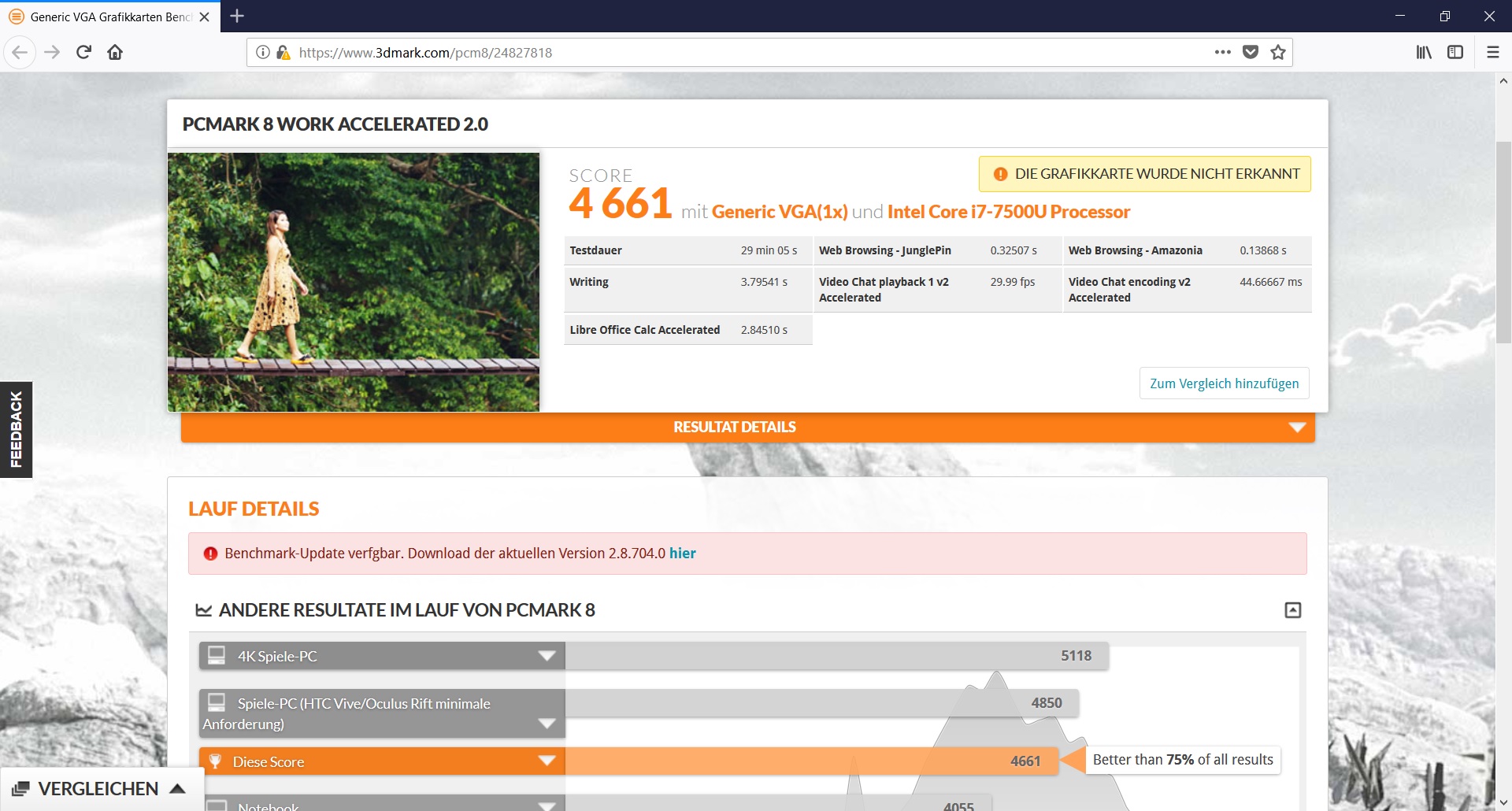Select the Generic VGA Grafikkarten Benchmark tab
This screenshot has width=1512, height=811.
click(110, 17)
